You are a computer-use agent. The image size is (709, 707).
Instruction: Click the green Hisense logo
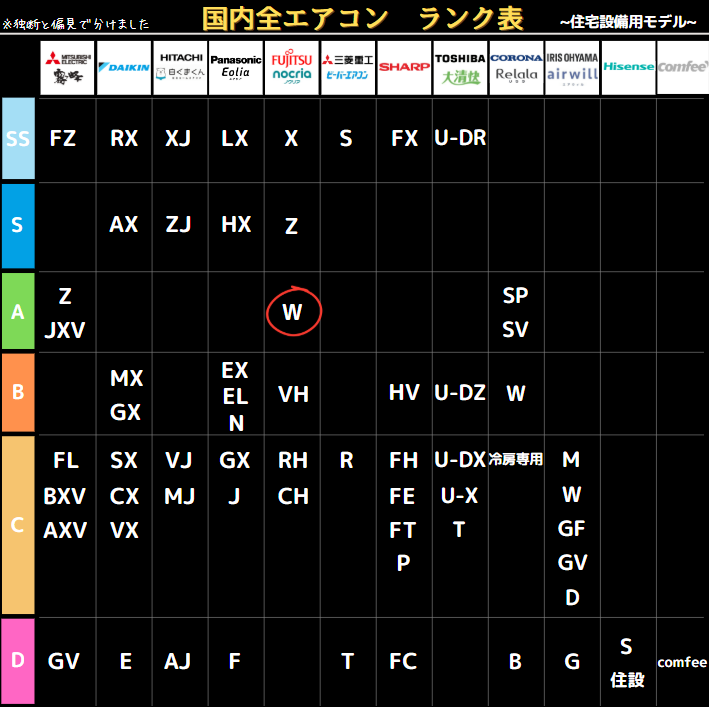629,68
